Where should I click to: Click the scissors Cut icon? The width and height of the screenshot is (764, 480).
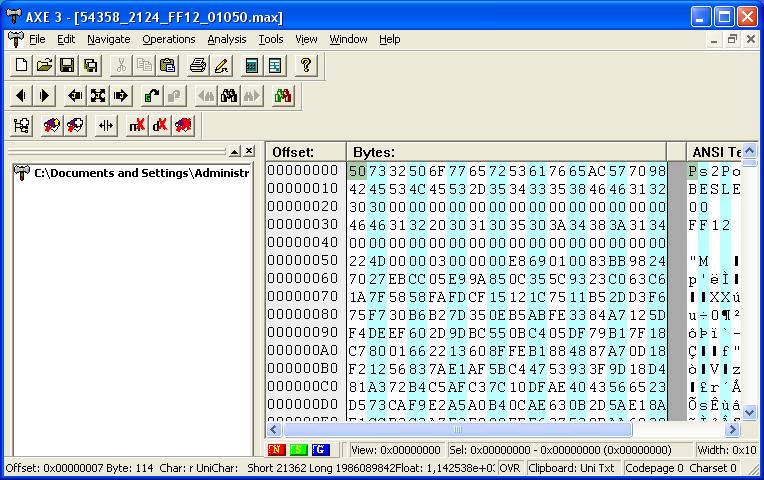(x=121, y=65)
